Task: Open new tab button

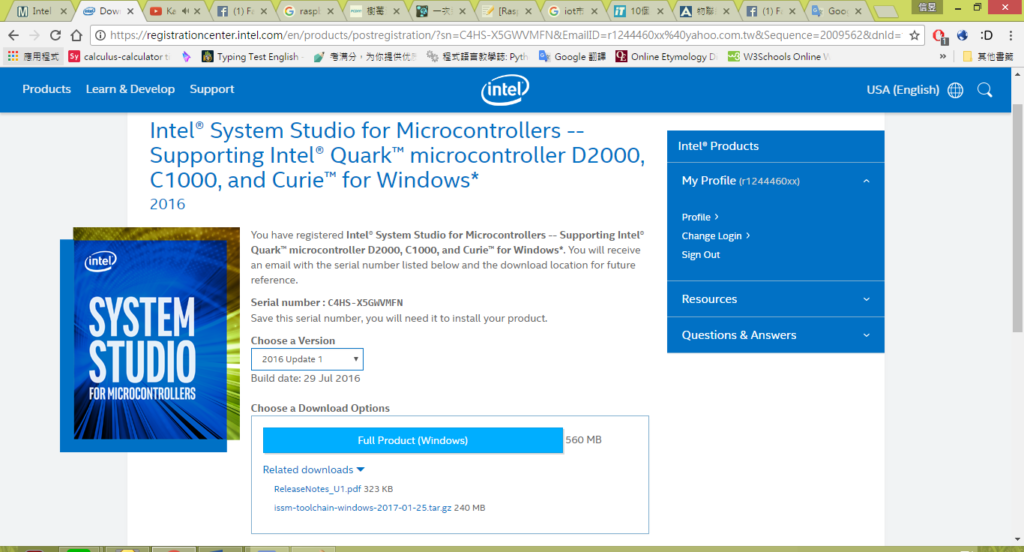Action: pos(885,11)
